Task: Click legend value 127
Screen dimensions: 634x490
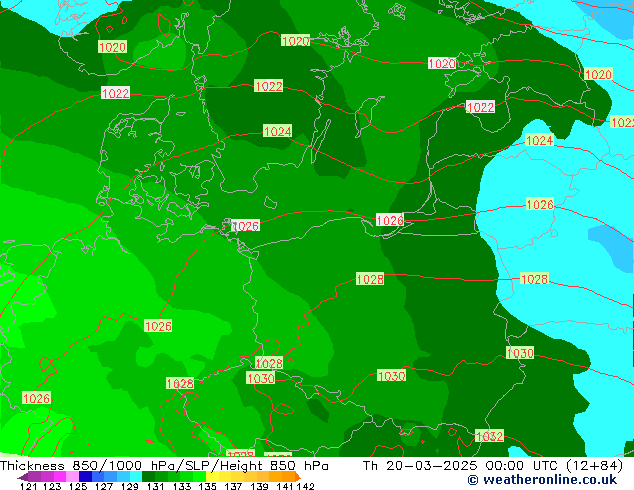Action: click(104, 486)
